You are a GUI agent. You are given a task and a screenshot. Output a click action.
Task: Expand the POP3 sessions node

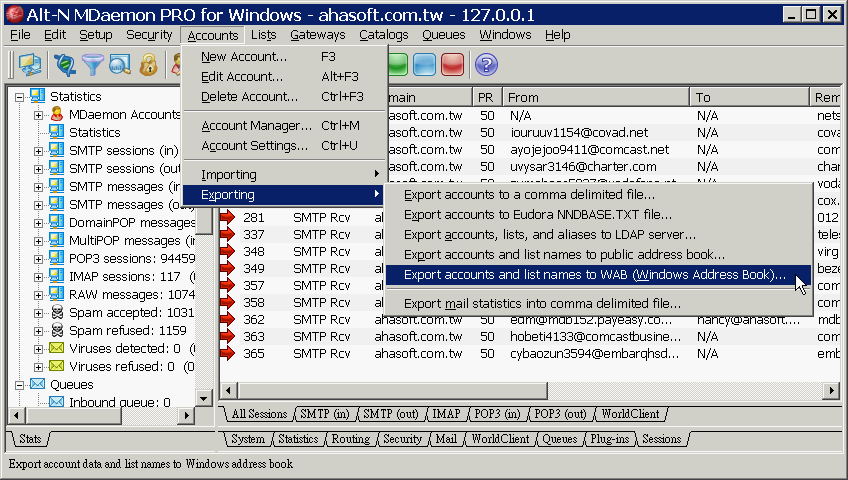coord(38,259)
